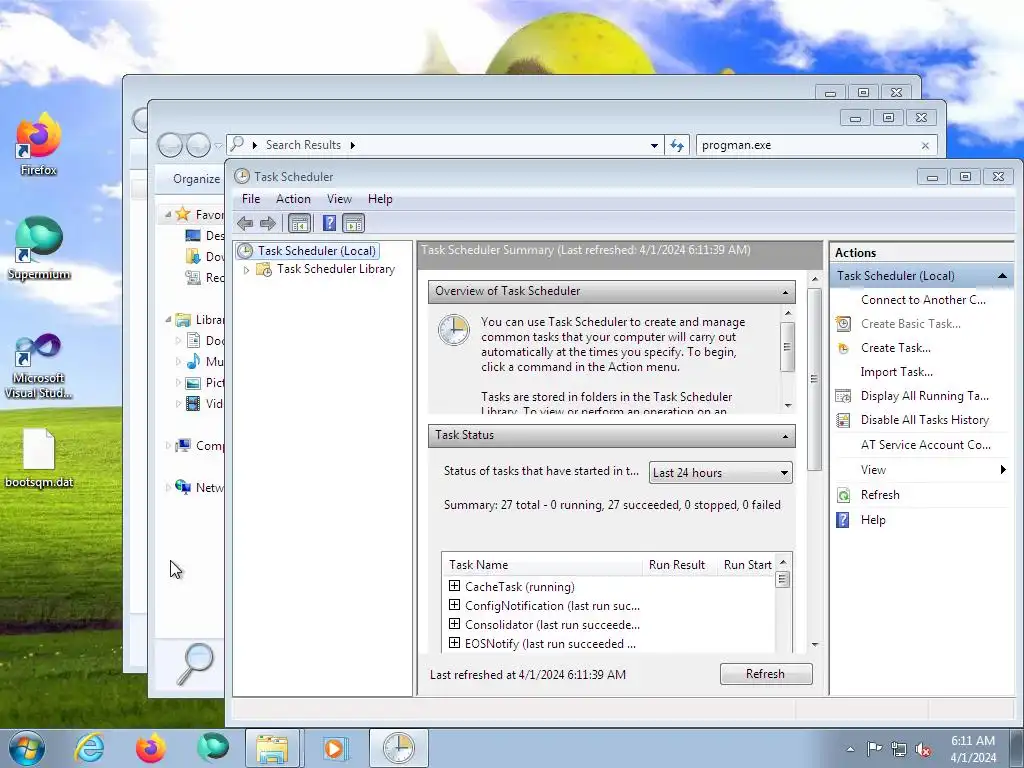Click Import Task in the Actions pane
The width and height of the screenshot is (1024, 768).
[896, 372]
